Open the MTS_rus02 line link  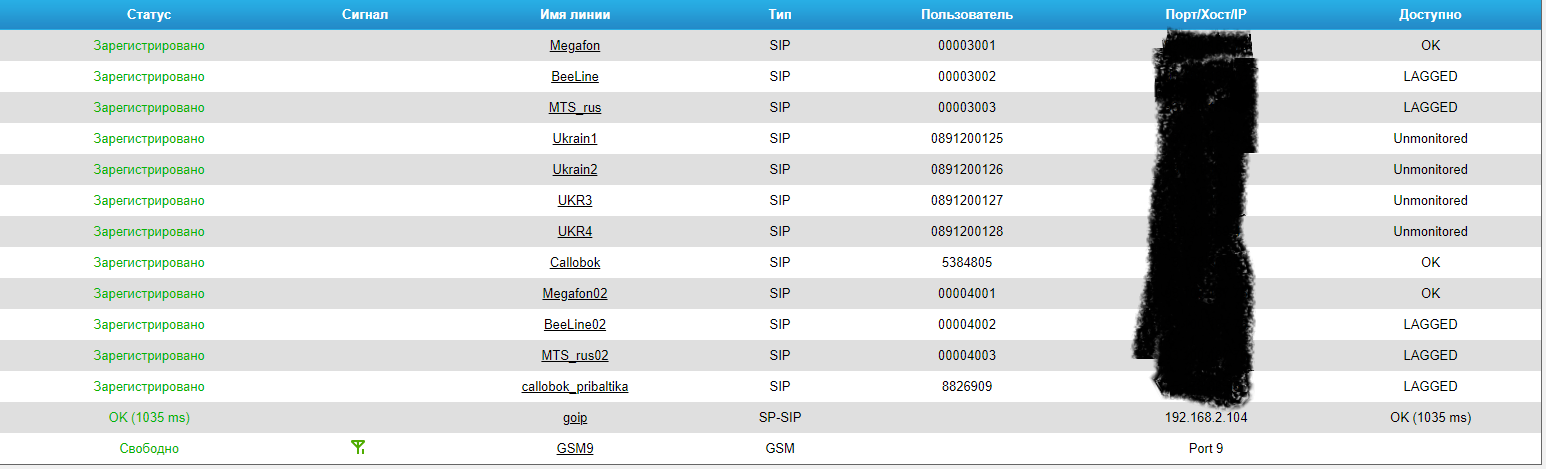575,355
